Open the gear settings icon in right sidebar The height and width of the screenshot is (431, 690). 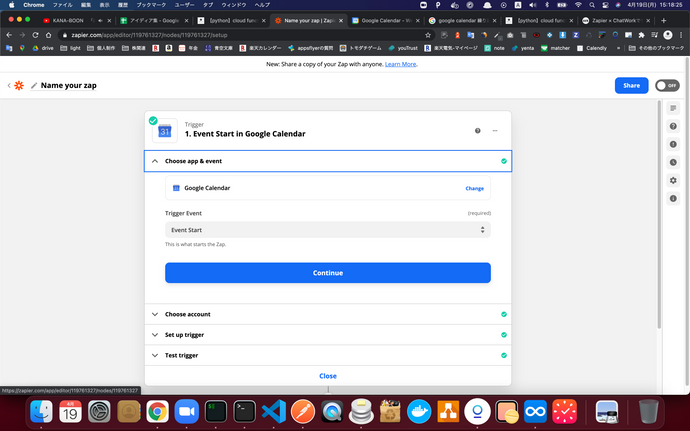(x=673, y=181)
